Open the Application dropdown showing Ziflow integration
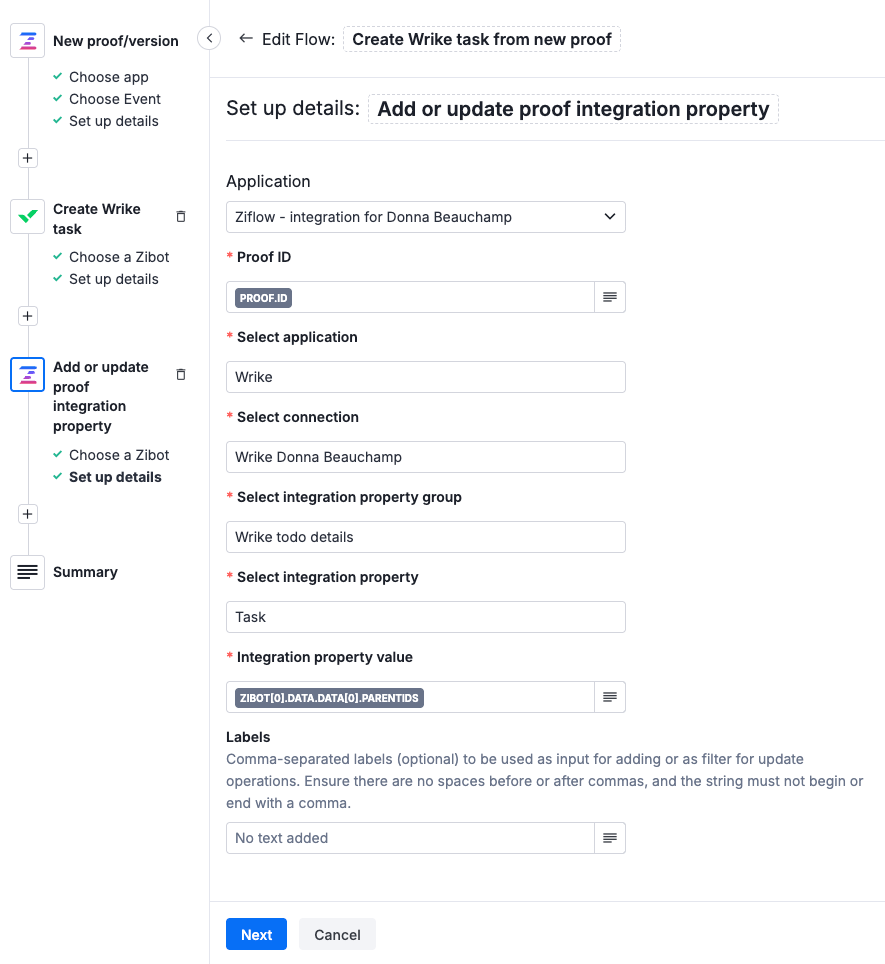The image size is (885, 964). pos(425,217)
